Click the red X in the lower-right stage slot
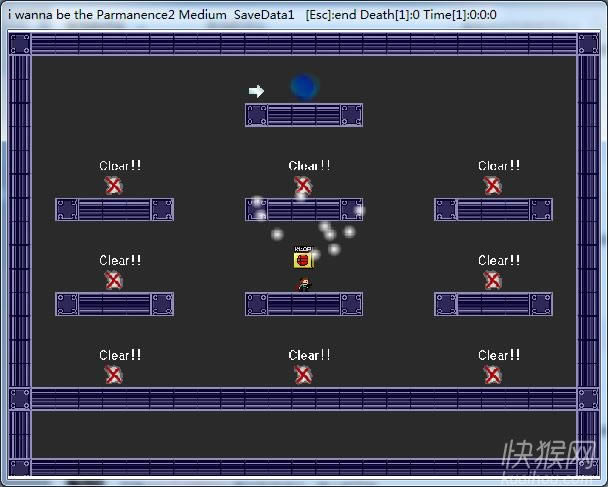 tap(492, 374)
